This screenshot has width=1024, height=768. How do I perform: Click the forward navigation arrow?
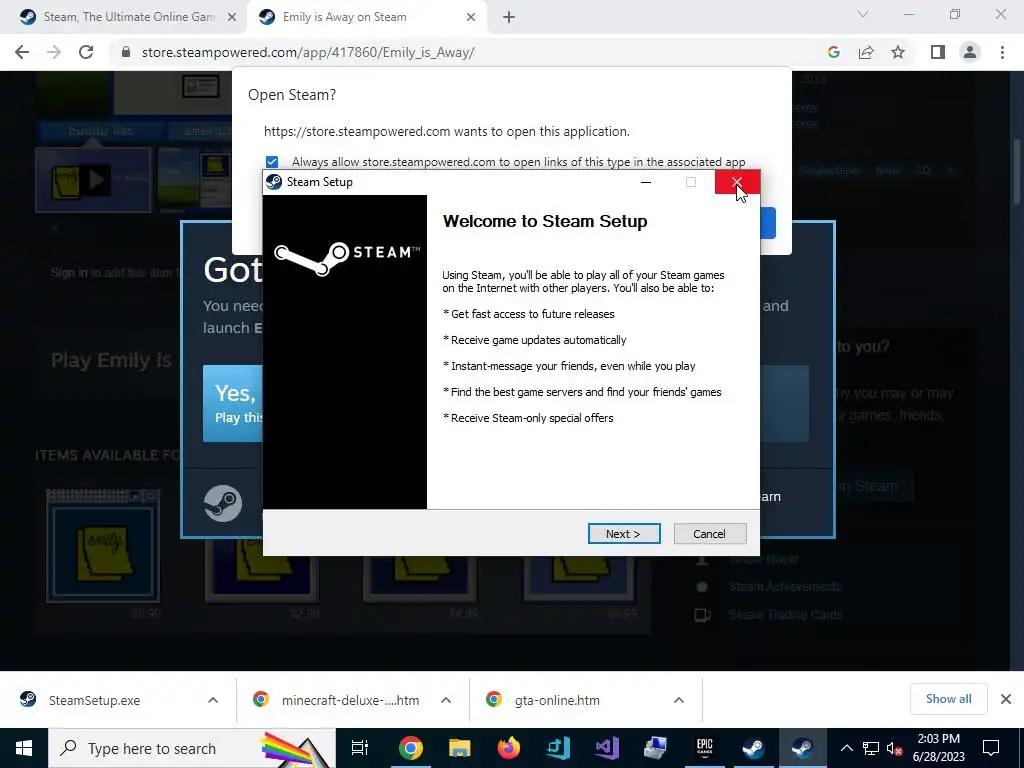(54, 52)
